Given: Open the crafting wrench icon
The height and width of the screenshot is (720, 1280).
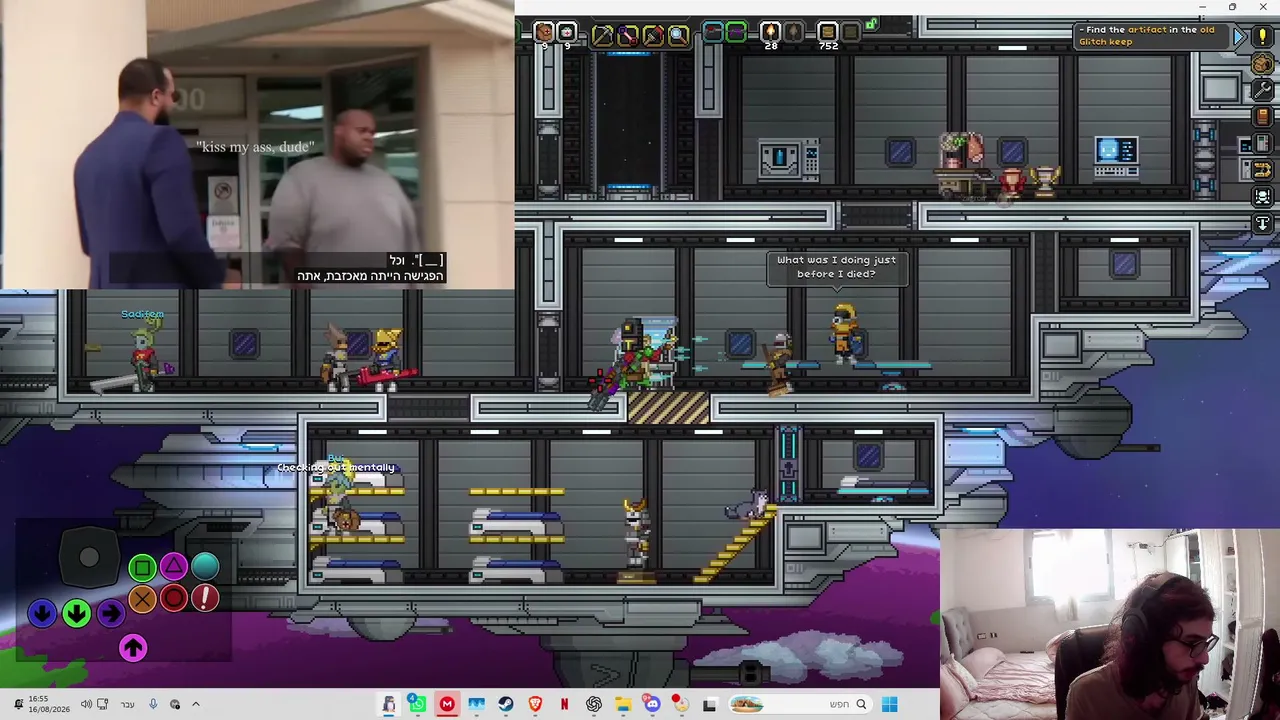Looking at the screenshot, I should pyautogui.click(x=1262, y=90).
